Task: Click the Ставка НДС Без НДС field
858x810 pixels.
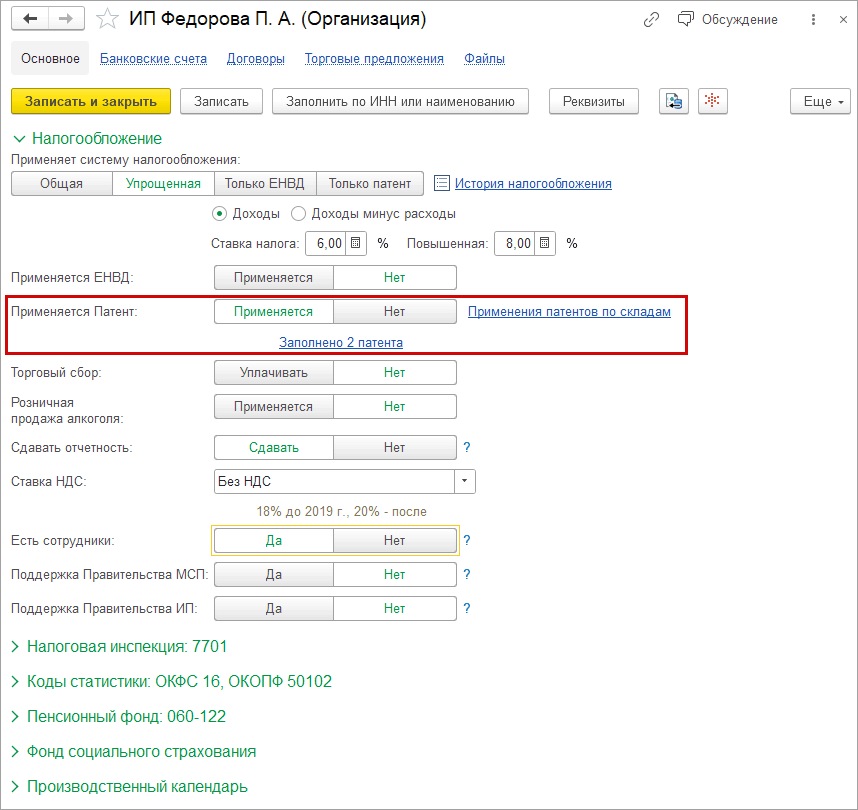Action: tap(334, 481)
